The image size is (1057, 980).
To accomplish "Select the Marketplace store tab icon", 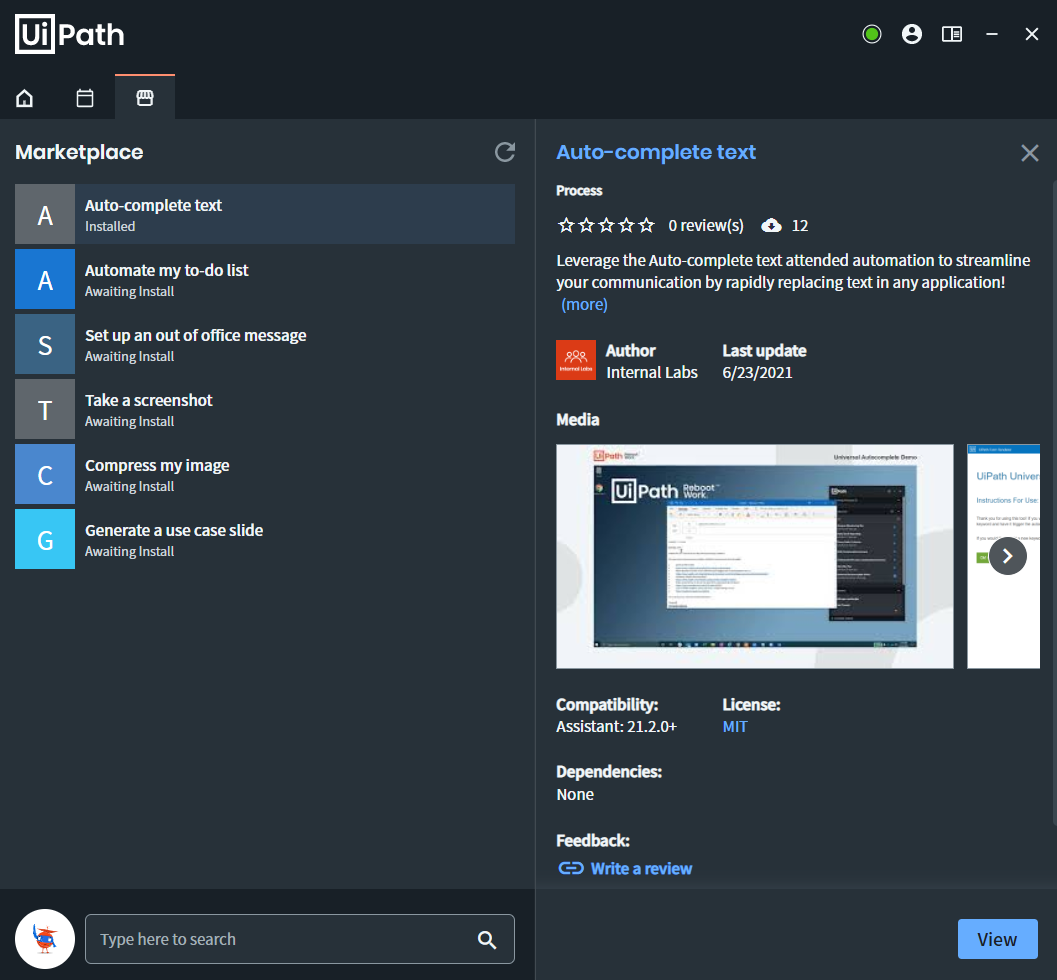I will click(x=145, y=98).
